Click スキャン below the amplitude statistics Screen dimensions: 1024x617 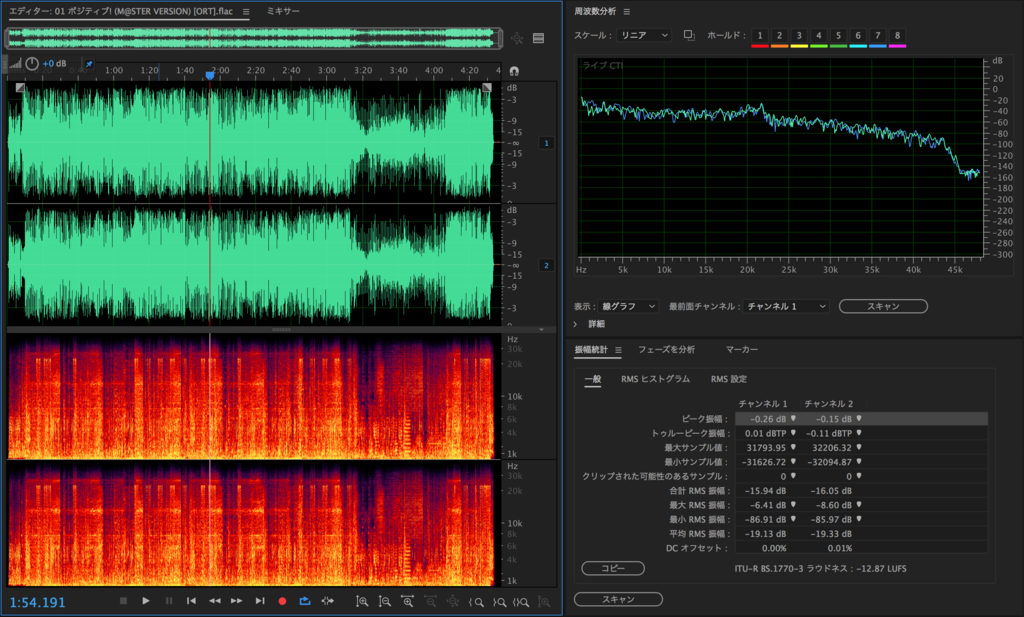click(618, 599)
